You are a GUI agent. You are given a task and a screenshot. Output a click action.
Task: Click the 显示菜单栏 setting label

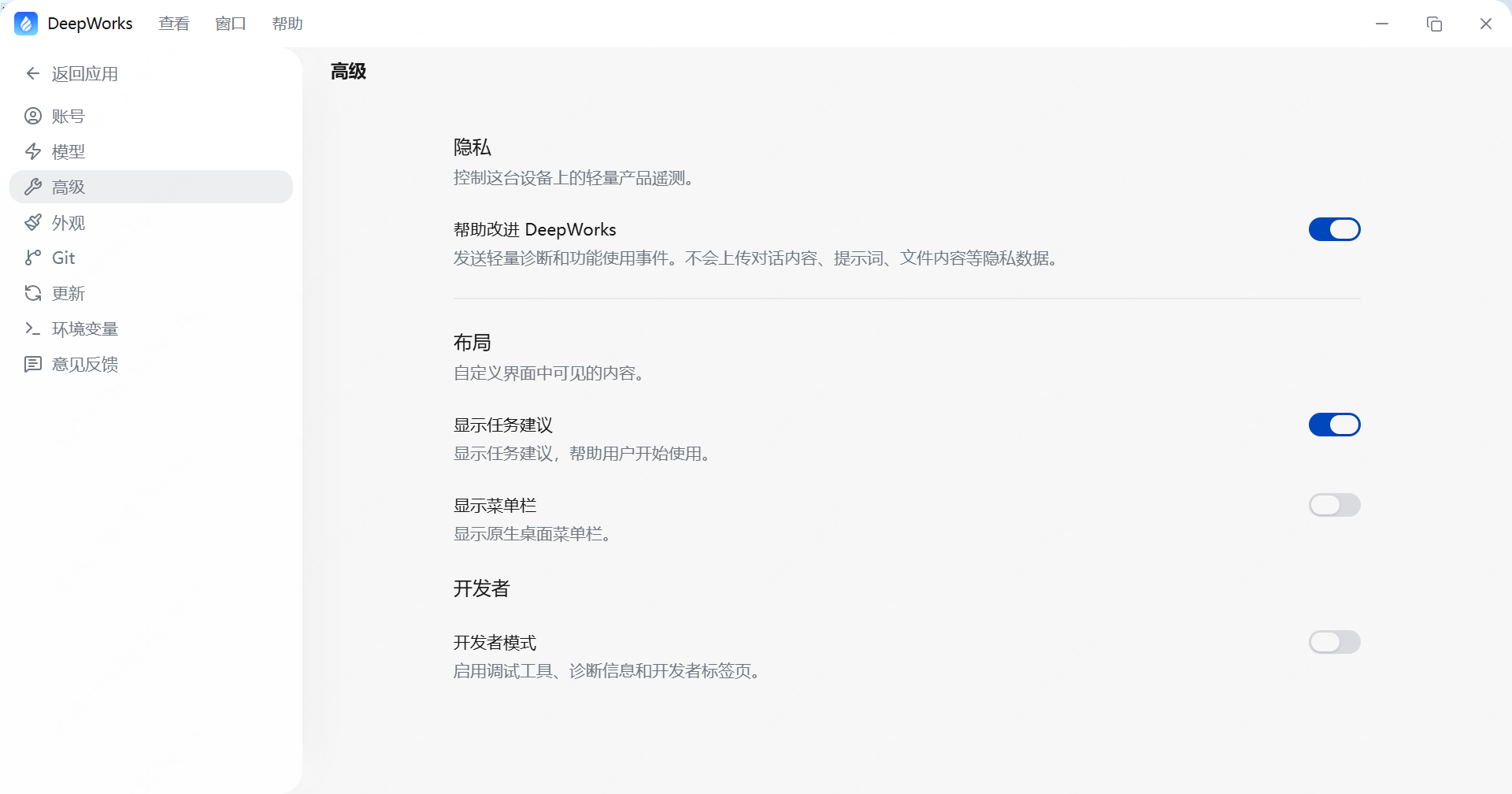495,505
